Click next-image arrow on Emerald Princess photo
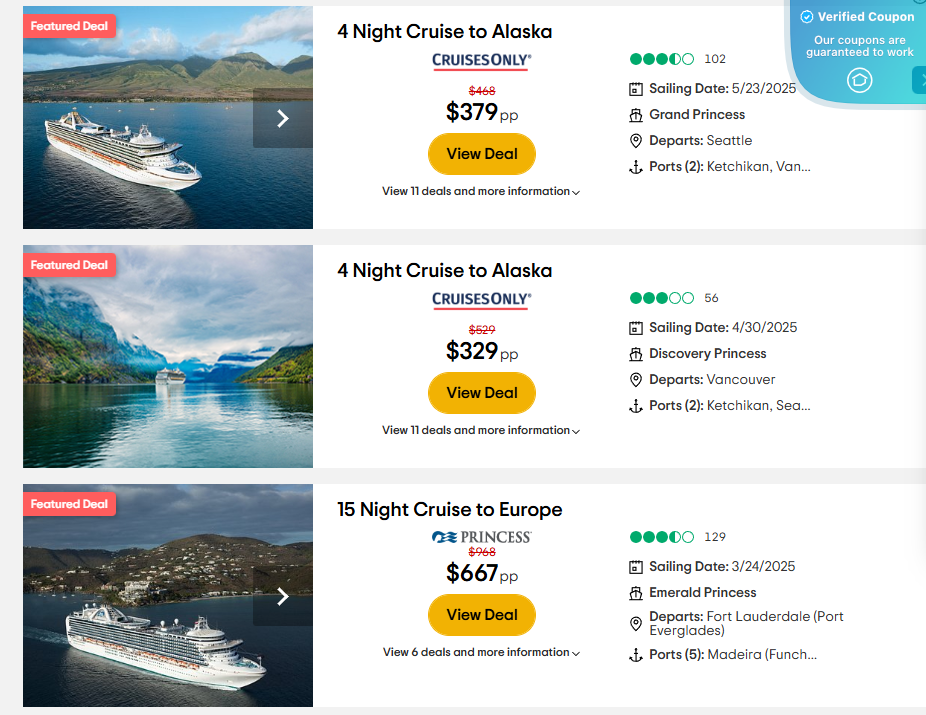 tap(282, 597)
